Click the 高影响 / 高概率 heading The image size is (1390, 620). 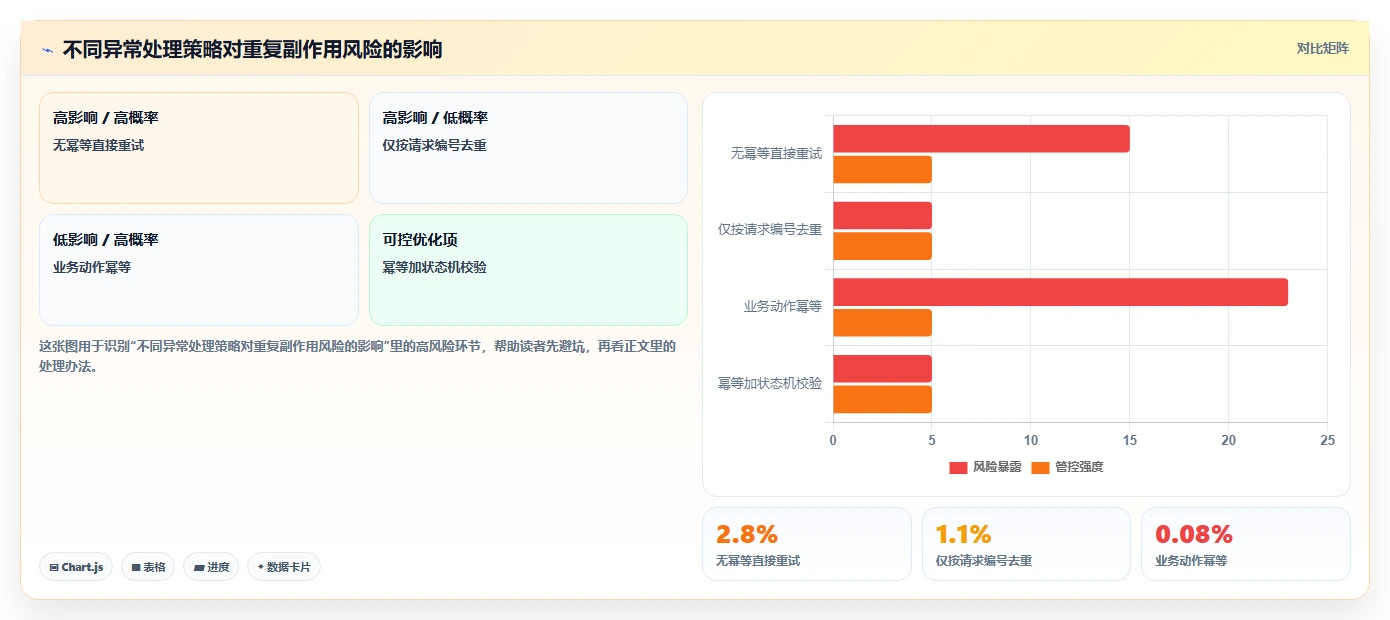tap(106, 118)
